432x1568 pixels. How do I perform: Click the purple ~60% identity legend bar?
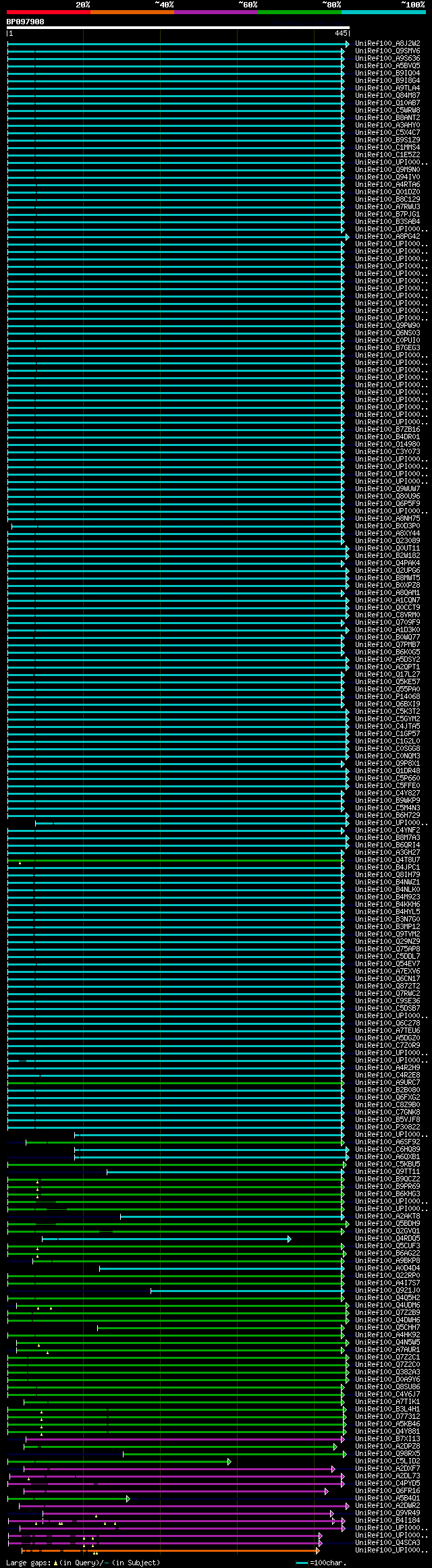click(x=215, y=12)
